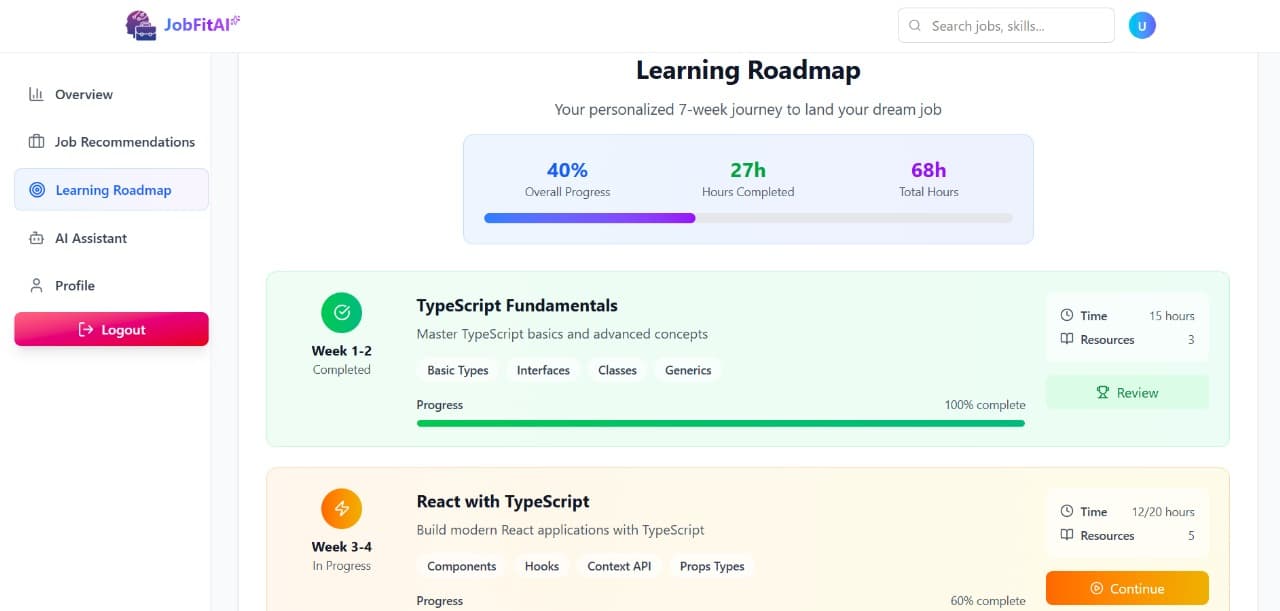Open AI Assistant from the sidebar

90,238
